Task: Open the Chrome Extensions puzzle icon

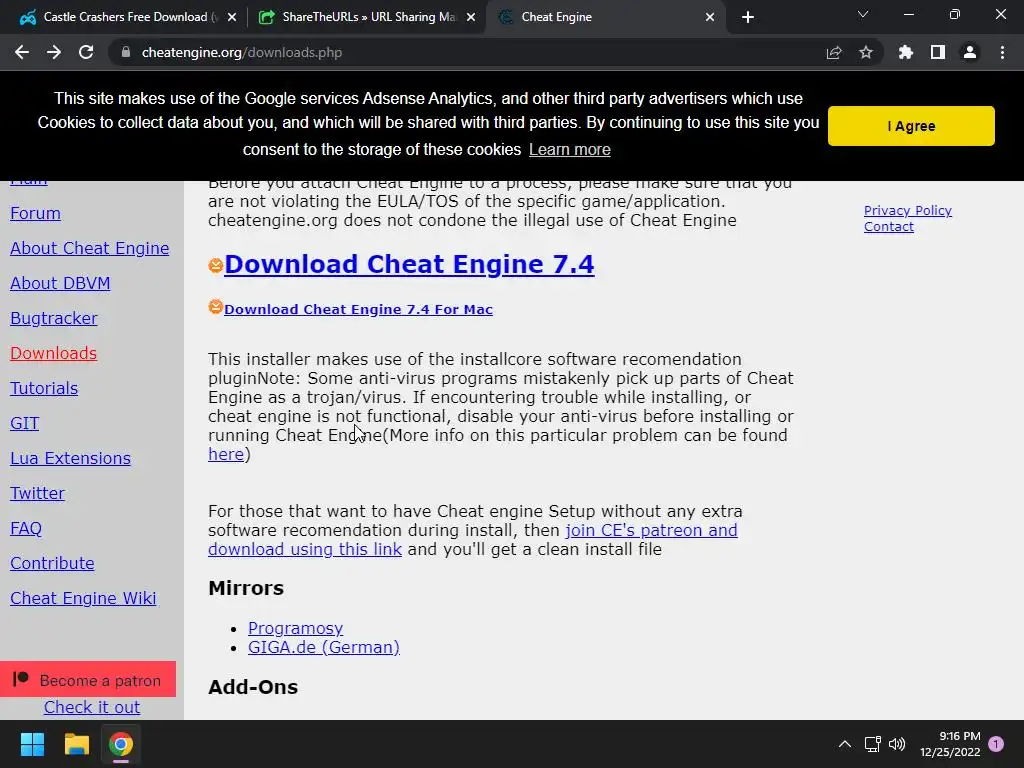Action: coord(905,52)
